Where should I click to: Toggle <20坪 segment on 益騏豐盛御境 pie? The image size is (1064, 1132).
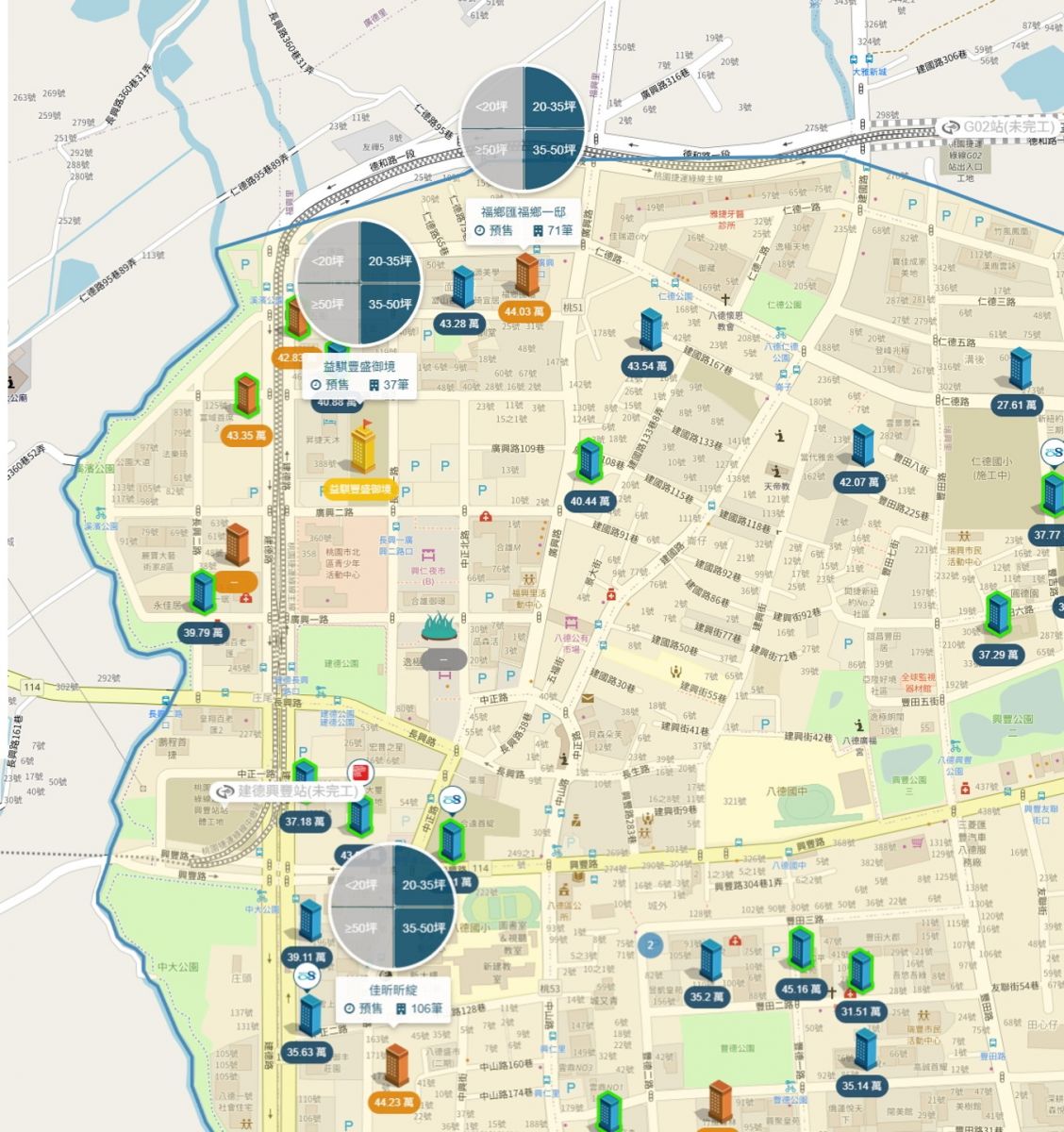point(329,259)
